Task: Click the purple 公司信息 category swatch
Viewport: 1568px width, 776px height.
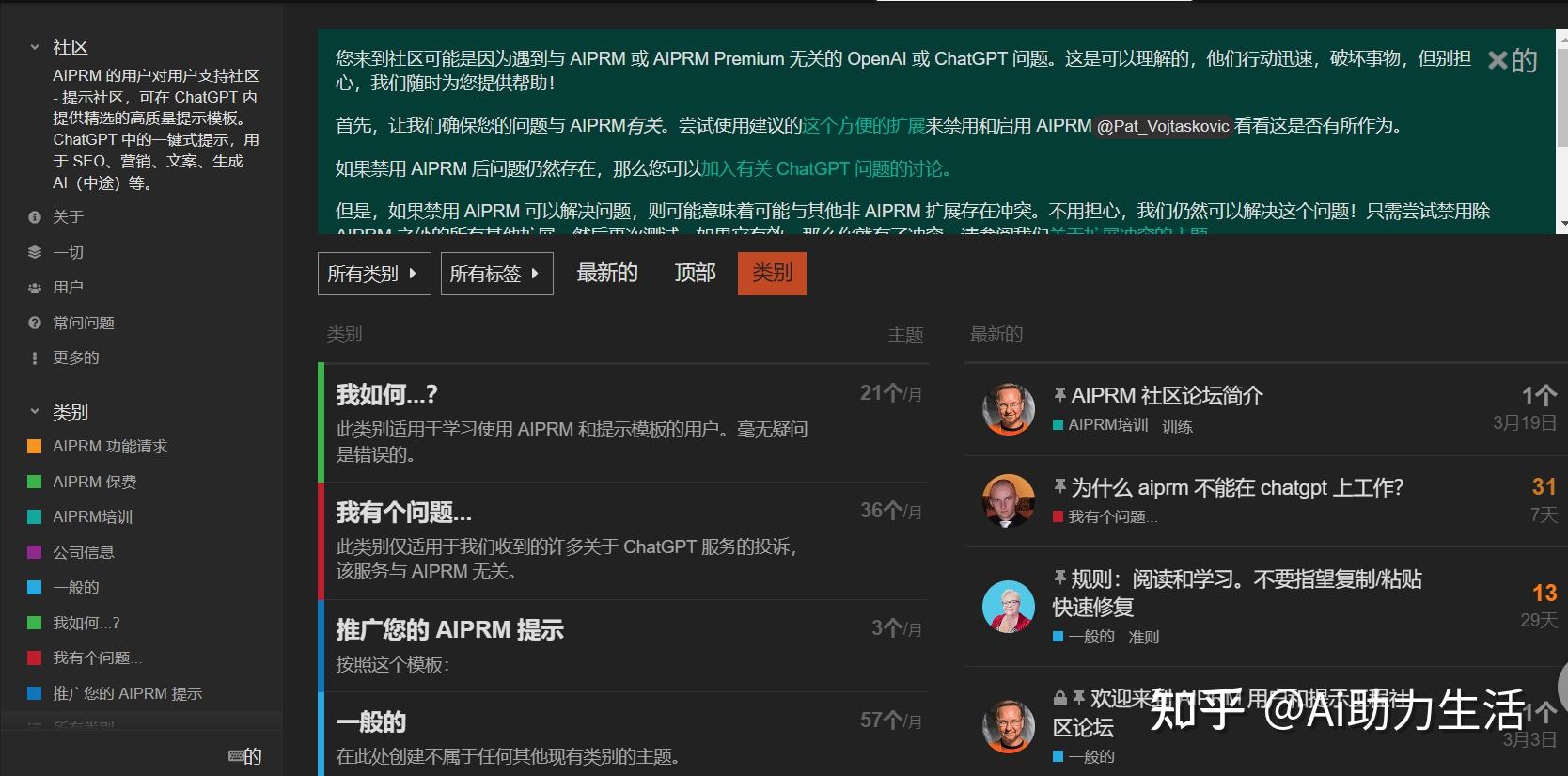Action: [35, 552]
